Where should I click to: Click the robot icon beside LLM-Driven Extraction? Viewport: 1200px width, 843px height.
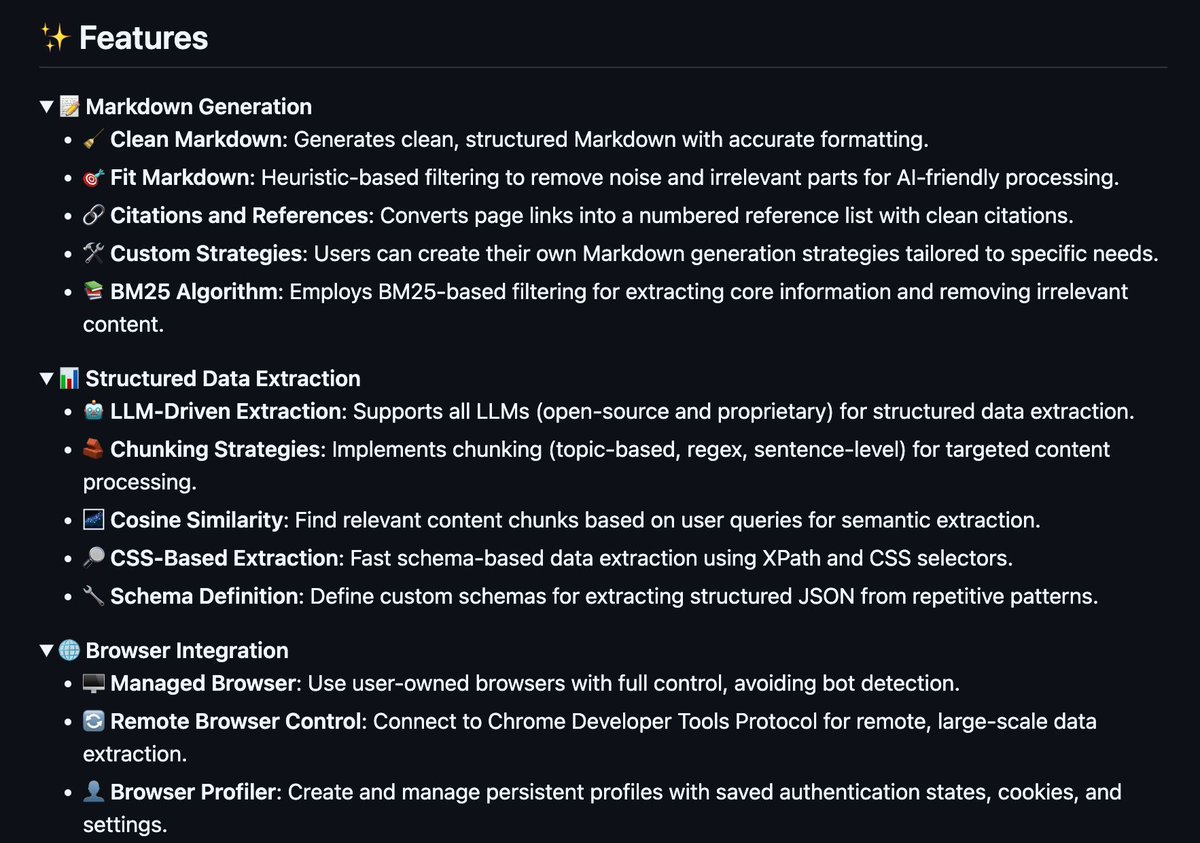tap(94, 411)
